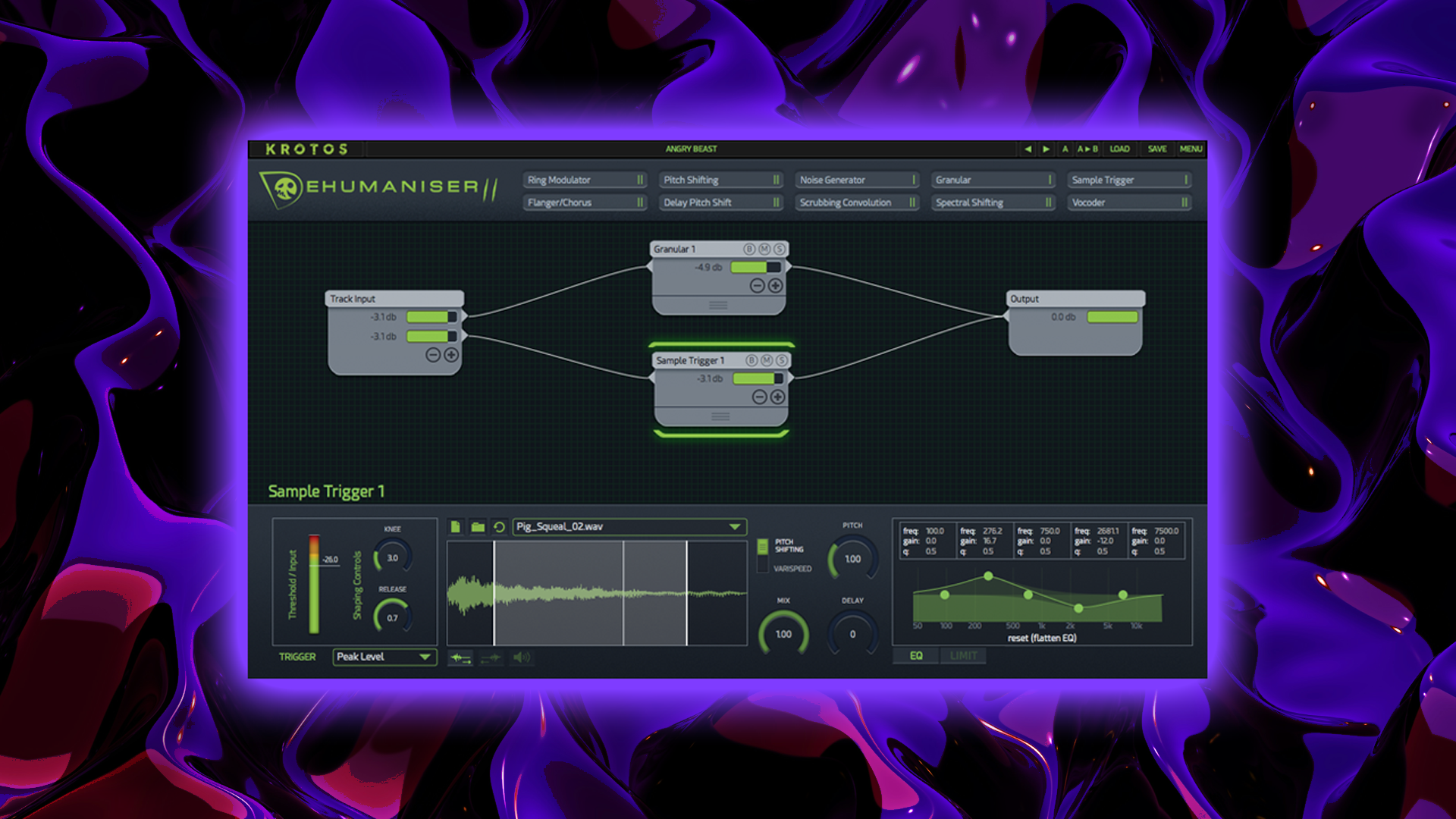Viewport: 1456px width, 819px height.
Task: Click the SAVE button
Action: (x=1157, y=149)
